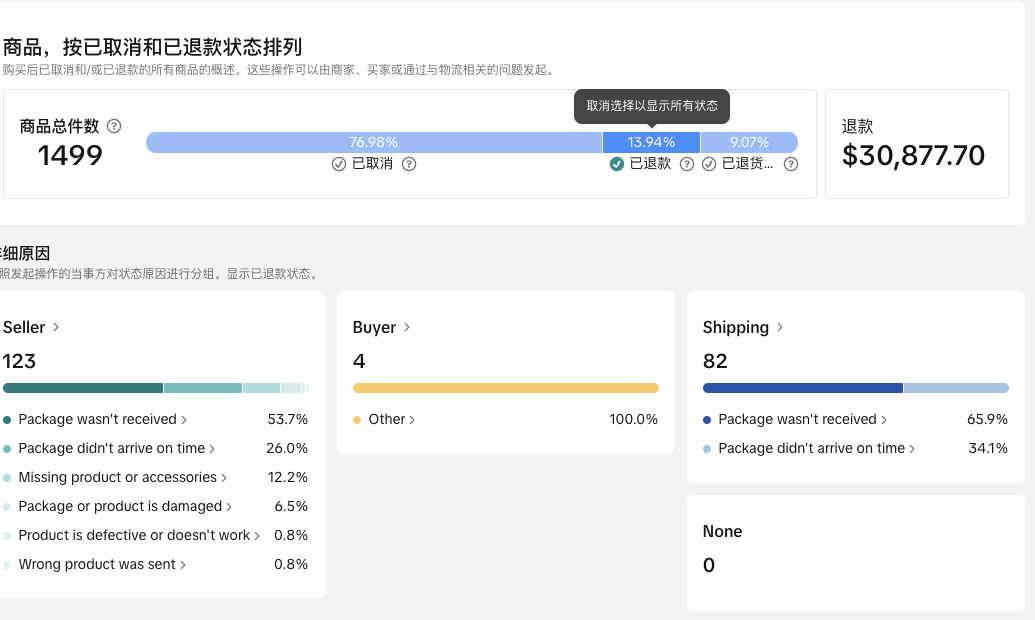Toggle the 已取消 status checkbox
This screenshot has height=620, width=1035.
[x=339, y=164]
